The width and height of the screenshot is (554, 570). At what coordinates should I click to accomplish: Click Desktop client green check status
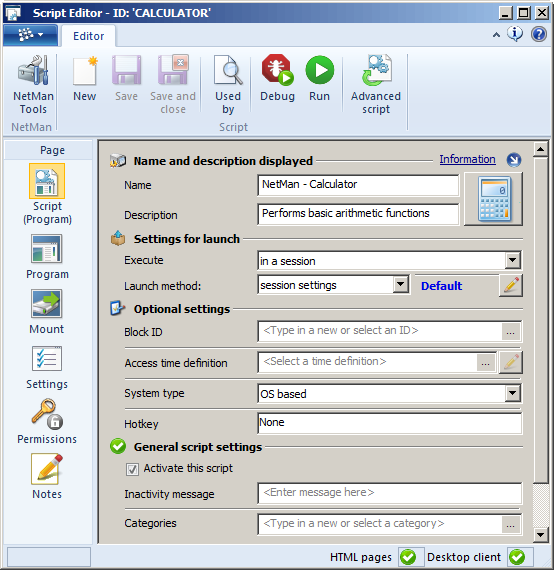517,557
